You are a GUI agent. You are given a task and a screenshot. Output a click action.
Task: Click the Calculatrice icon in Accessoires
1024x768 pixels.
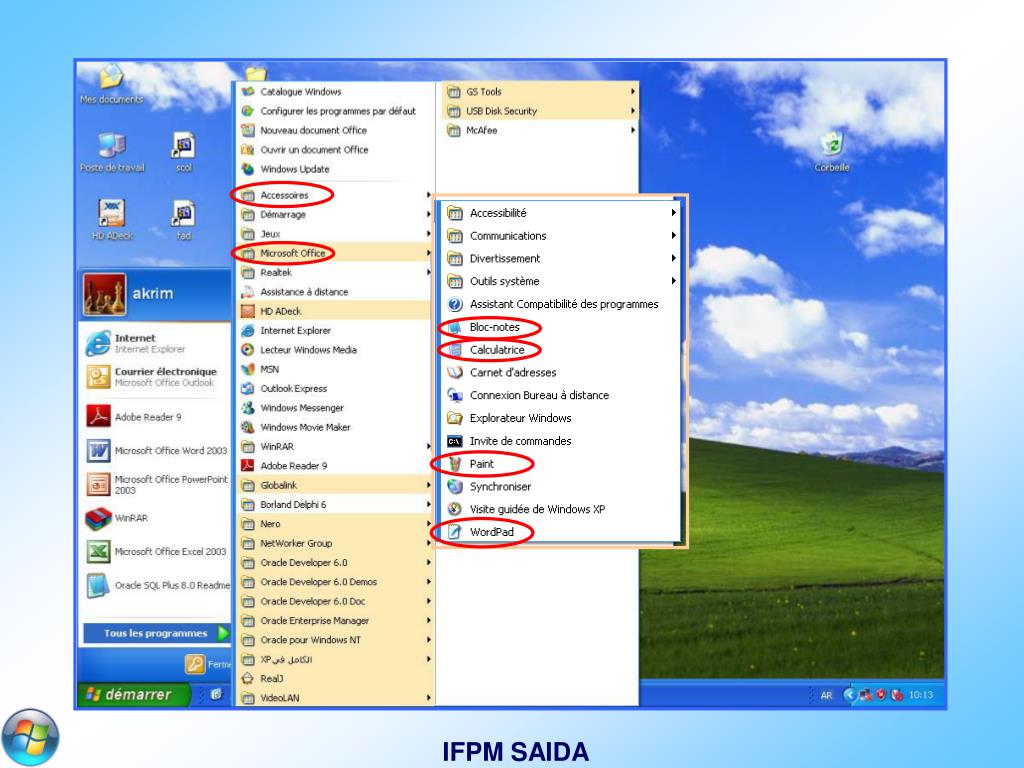pos(455,350)
